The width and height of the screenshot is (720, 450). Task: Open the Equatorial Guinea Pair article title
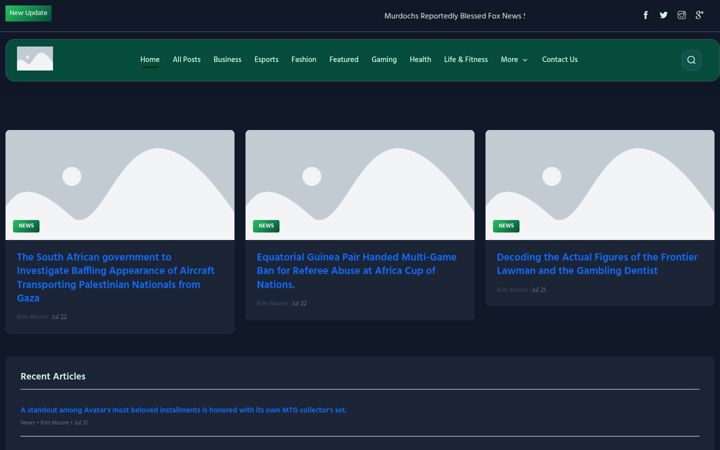click(x=356, y=270)
